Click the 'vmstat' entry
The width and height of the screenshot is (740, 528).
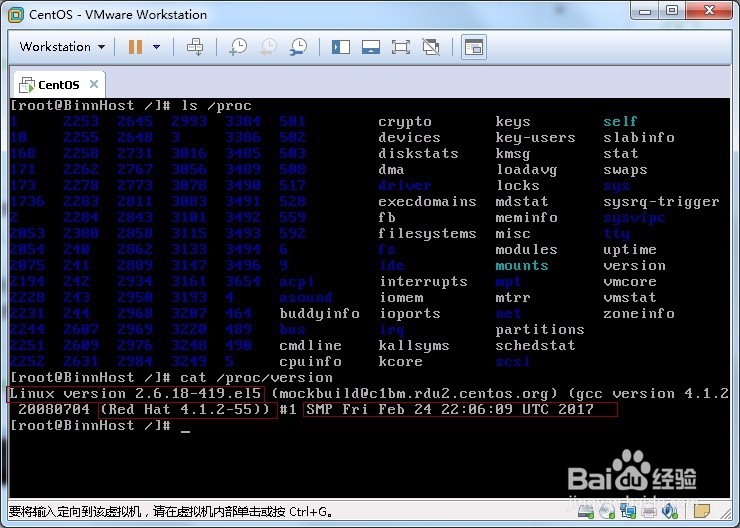pyautogui.click(x=630, y=297)
